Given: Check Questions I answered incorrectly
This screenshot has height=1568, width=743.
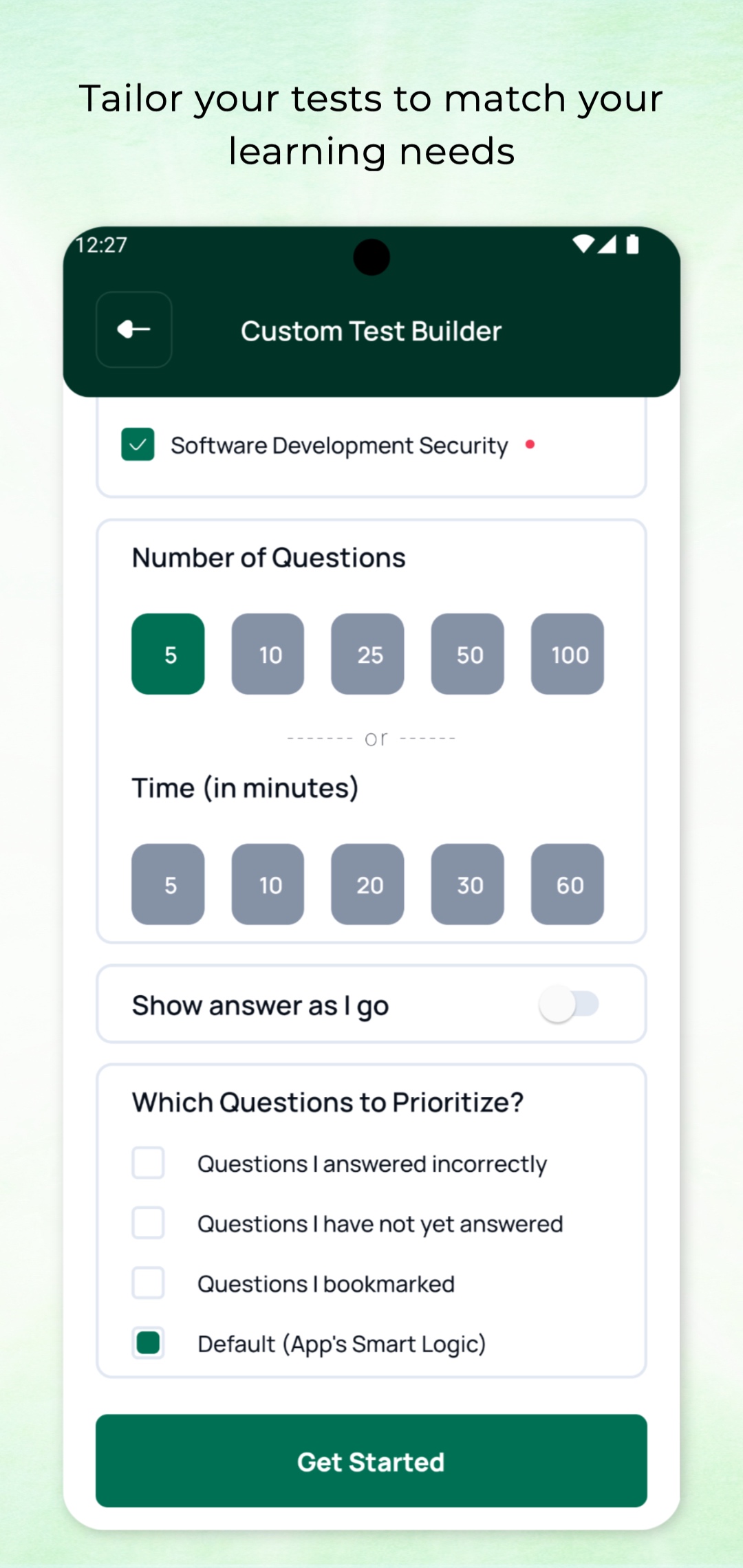Looking at the screenshot, I should (x=148, y=1163).
